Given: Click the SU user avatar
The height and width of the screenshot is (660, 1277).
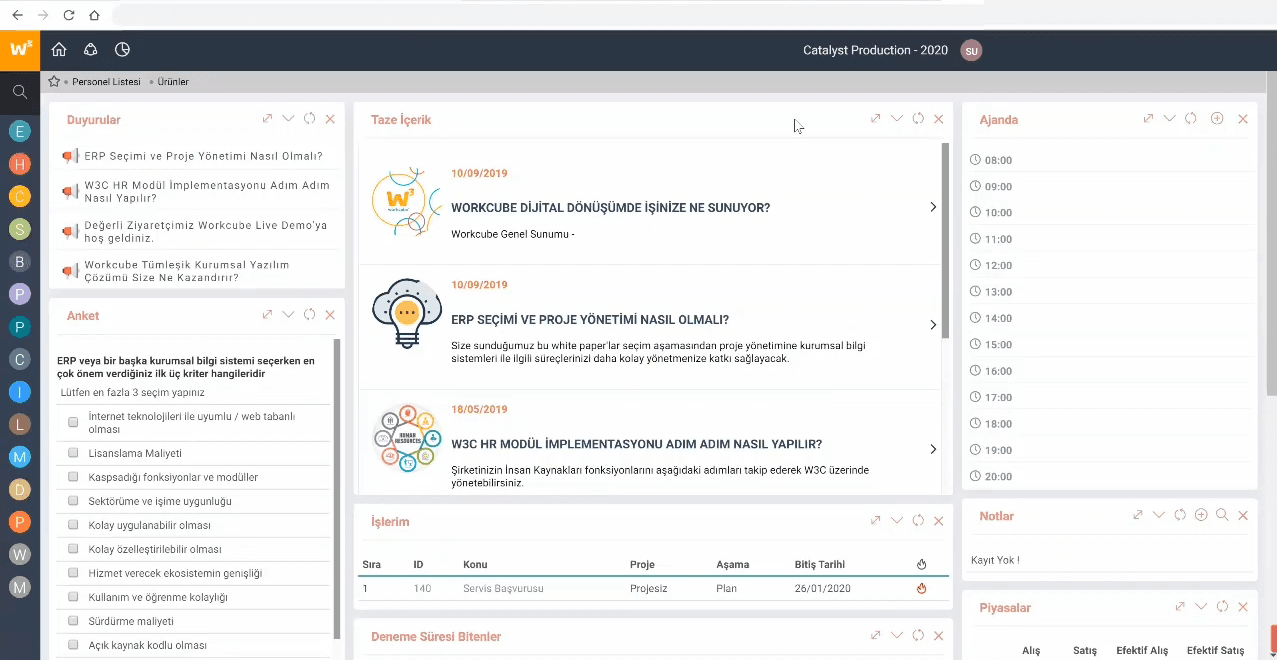Looking at the screenshot, I should pos(971,50).
